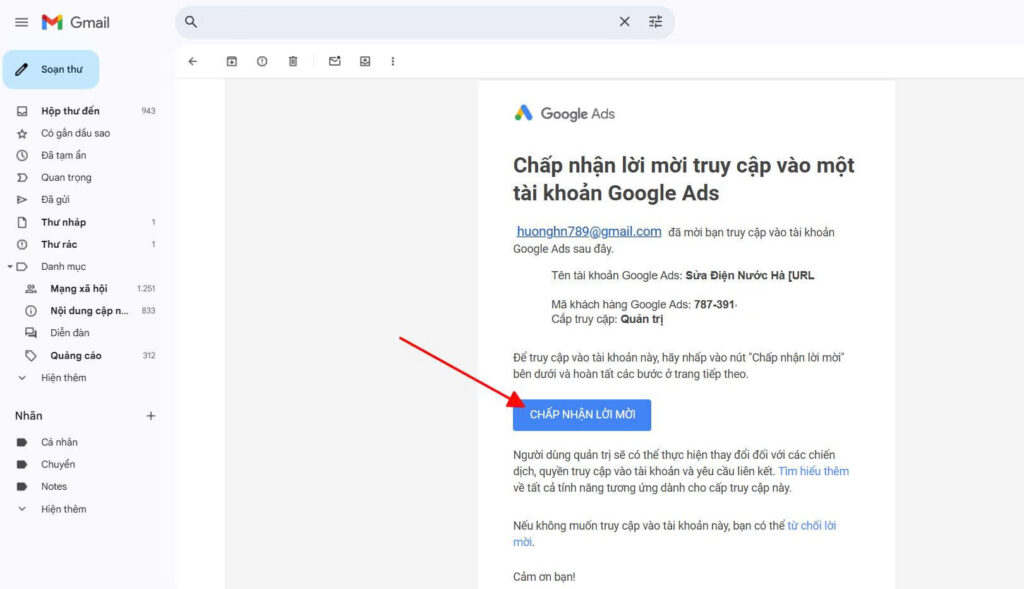This screenshot has width=1024, height=589.
Task: Clear the search with the X icon
Action: click(624, 22)
